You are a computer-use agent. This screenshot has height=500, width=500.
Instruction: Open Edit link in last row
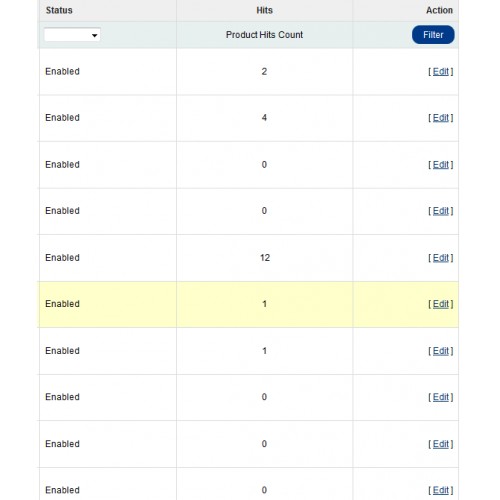point(441,490)
